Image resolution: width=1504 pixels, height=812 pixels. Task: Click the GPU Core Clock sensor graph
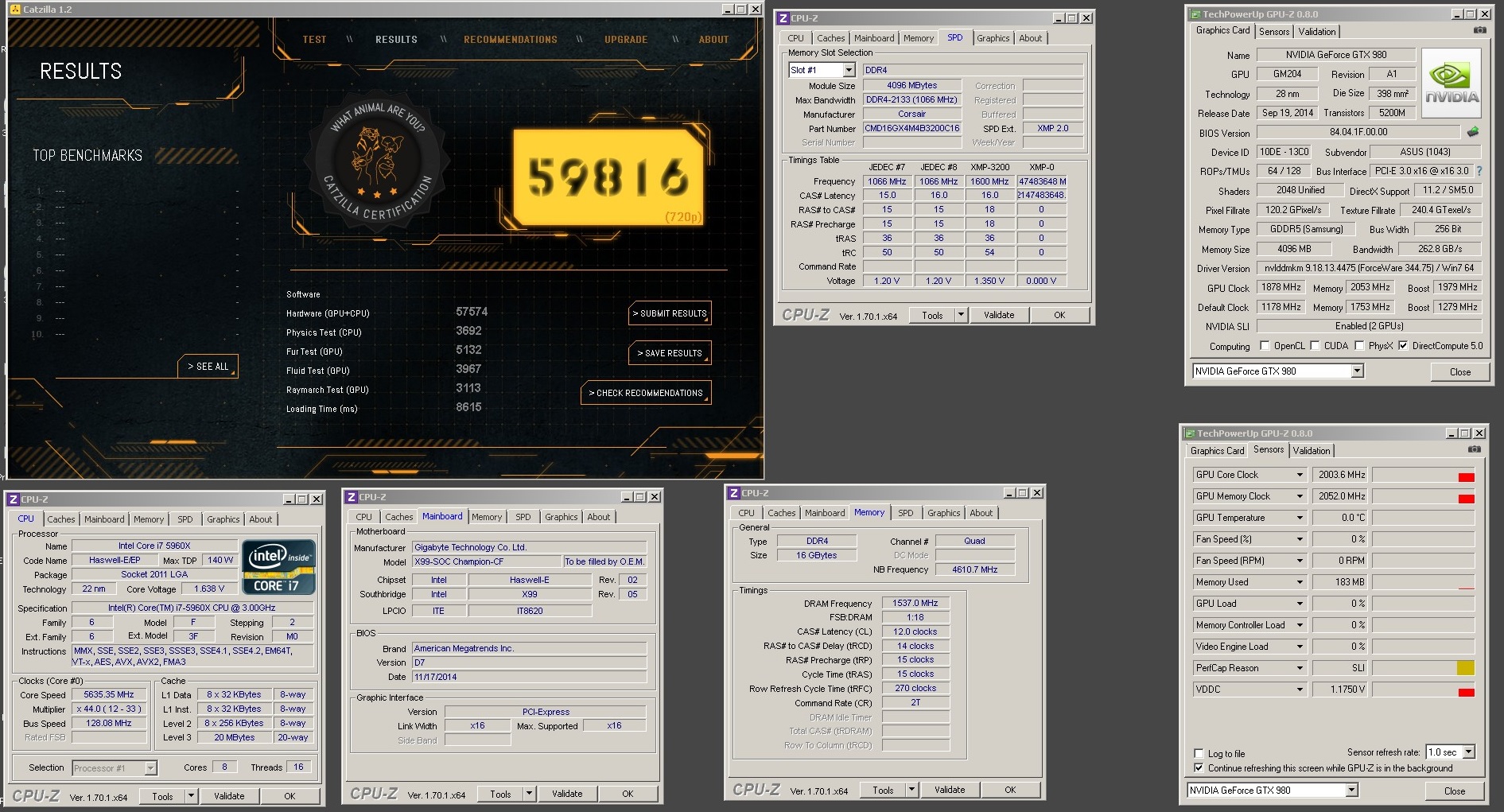click(x=1424, y=475)
